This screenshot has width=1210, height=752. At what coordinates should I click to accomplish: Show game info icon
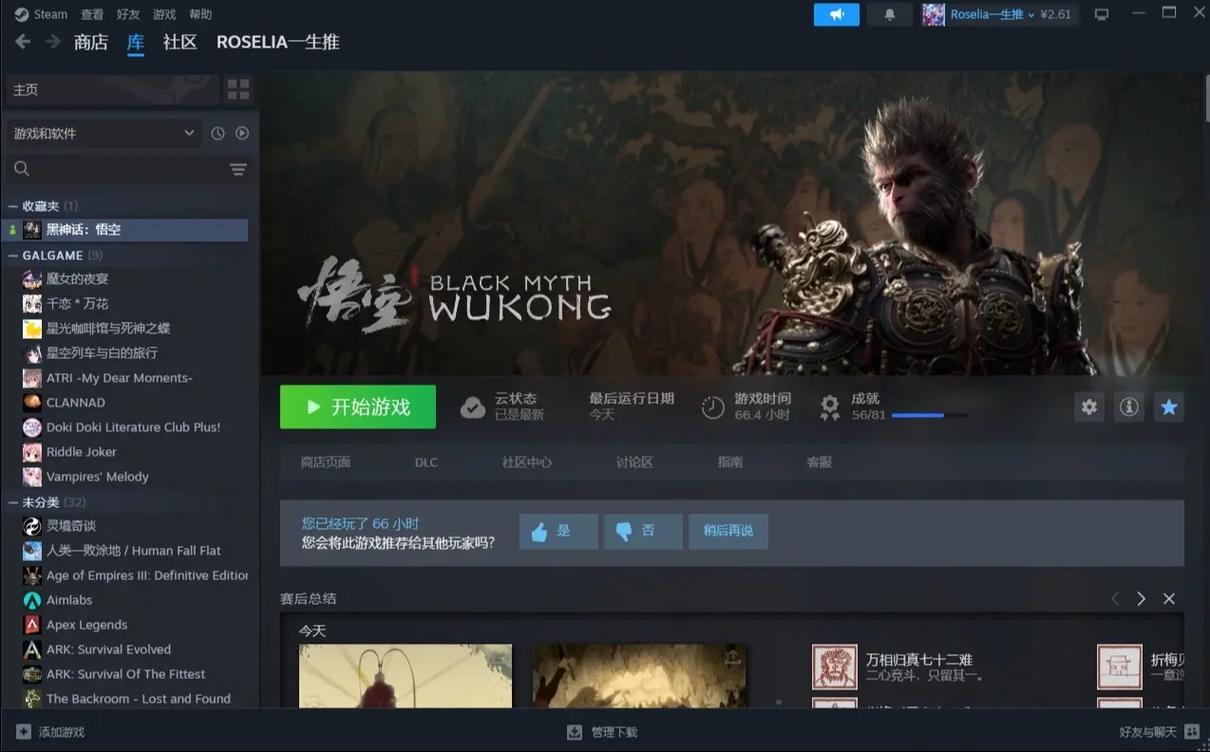point(1129,407)
